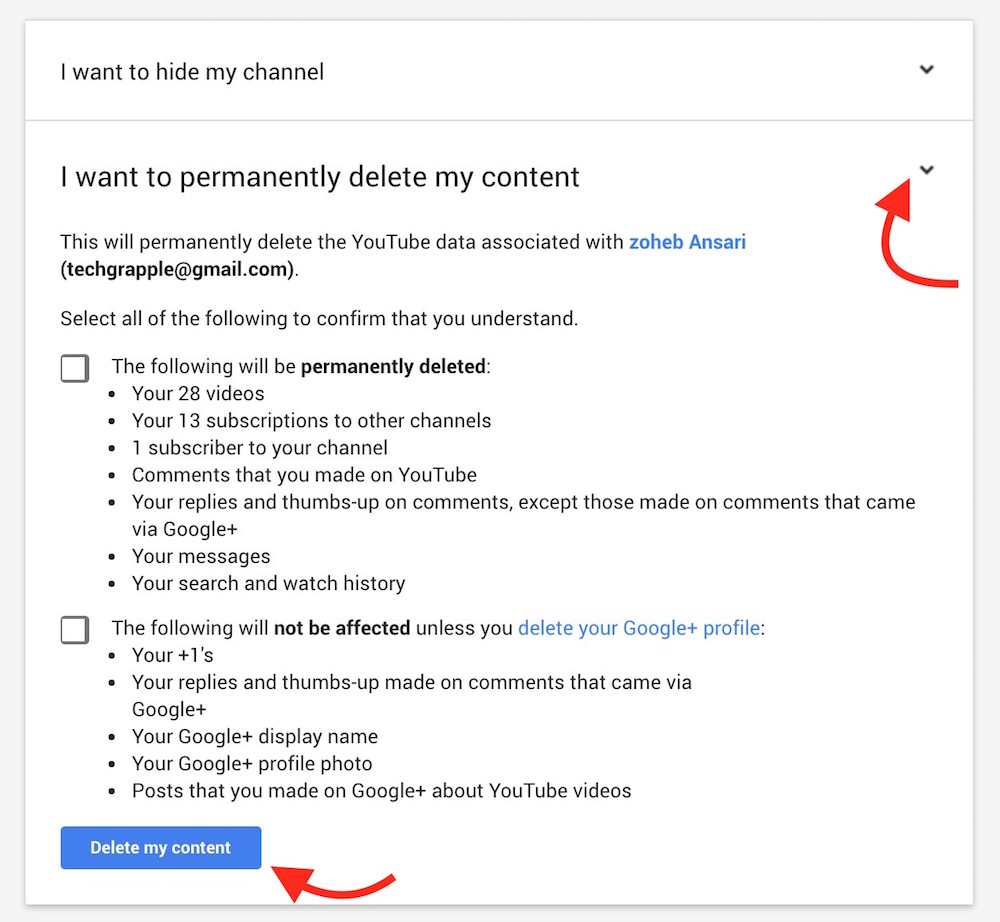Open the "zoheb Ansari" account link
Viewport: 1000px width, 922px height.
(x=687, y=242)
